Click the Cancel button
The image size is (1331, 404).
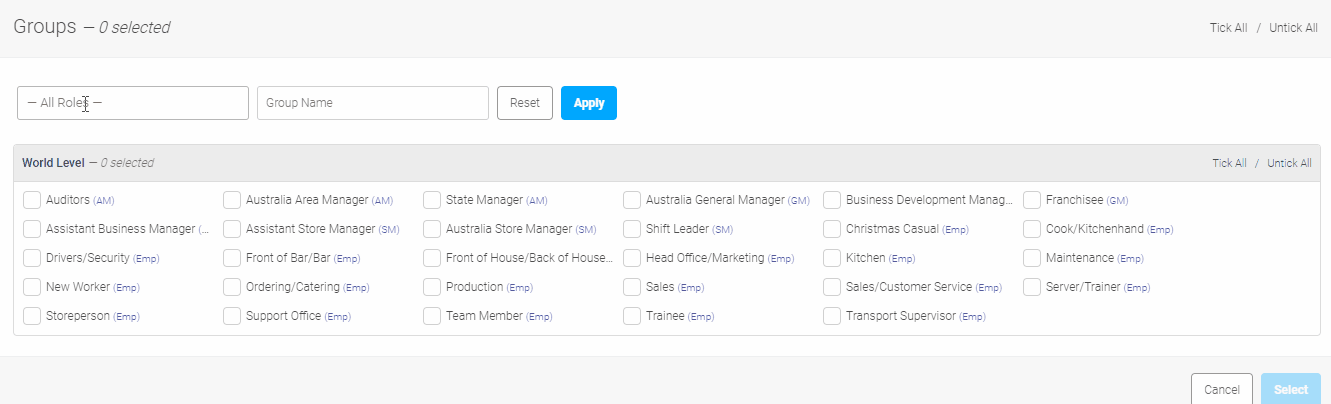tap(1222, 389)
